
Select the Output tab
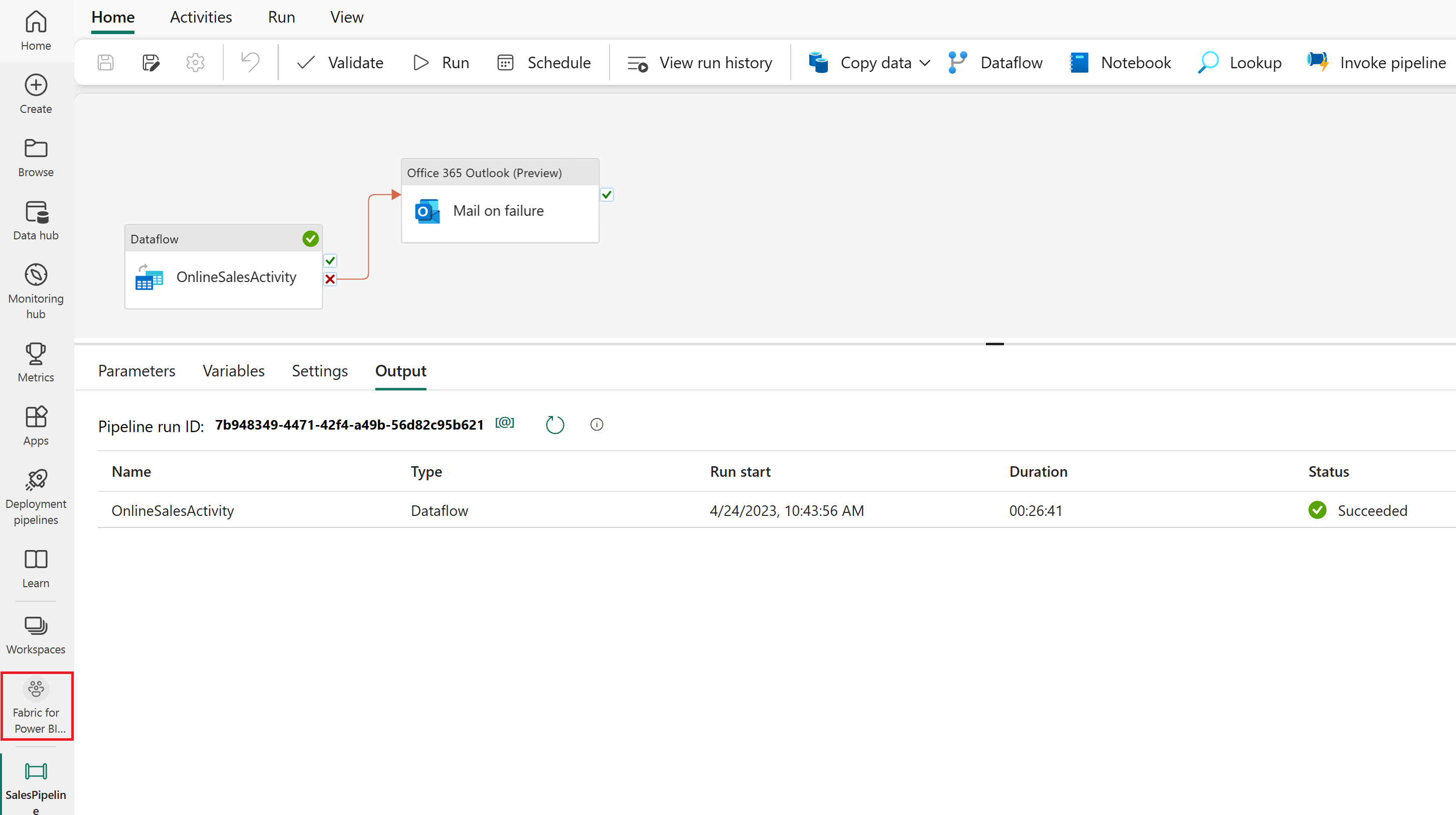tap(401, 370)
